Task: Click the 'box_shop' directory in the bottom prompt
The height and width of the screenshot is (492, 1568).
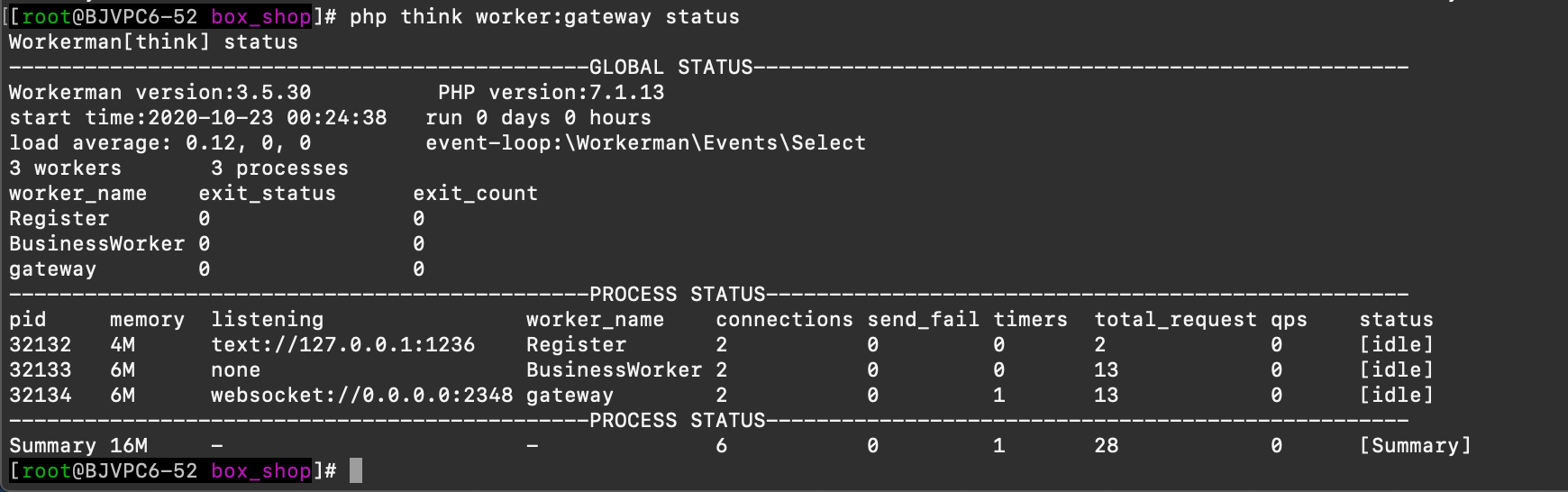Action: pos(260,470)
